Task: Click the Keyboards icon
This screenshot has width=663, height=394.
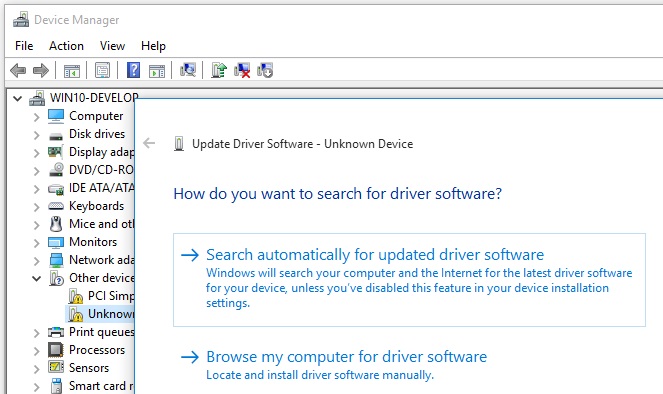Action: coord(56,206)
